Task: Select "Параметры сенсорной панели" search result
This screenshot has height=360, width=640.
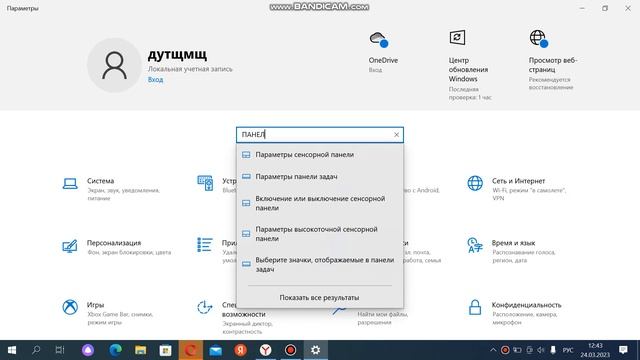Action: (320, 155)
